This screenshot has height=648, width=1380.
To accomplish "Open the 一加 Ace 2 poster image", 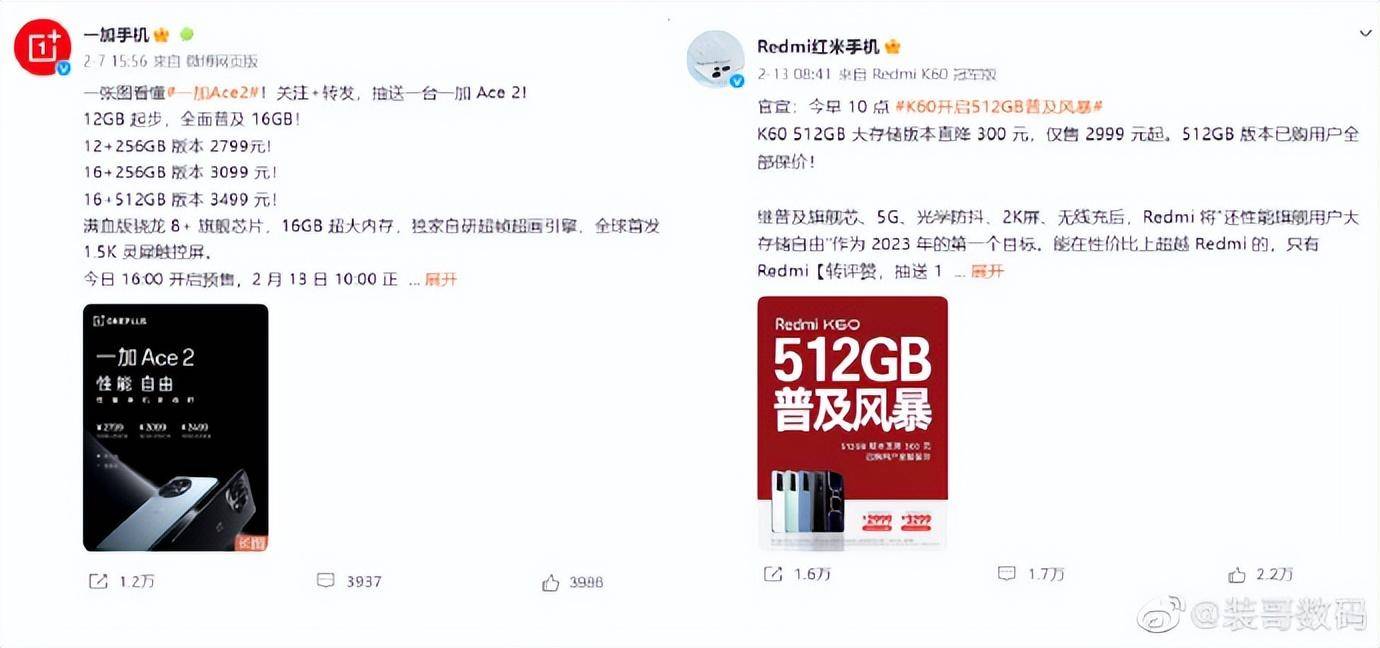I will 175,428.
